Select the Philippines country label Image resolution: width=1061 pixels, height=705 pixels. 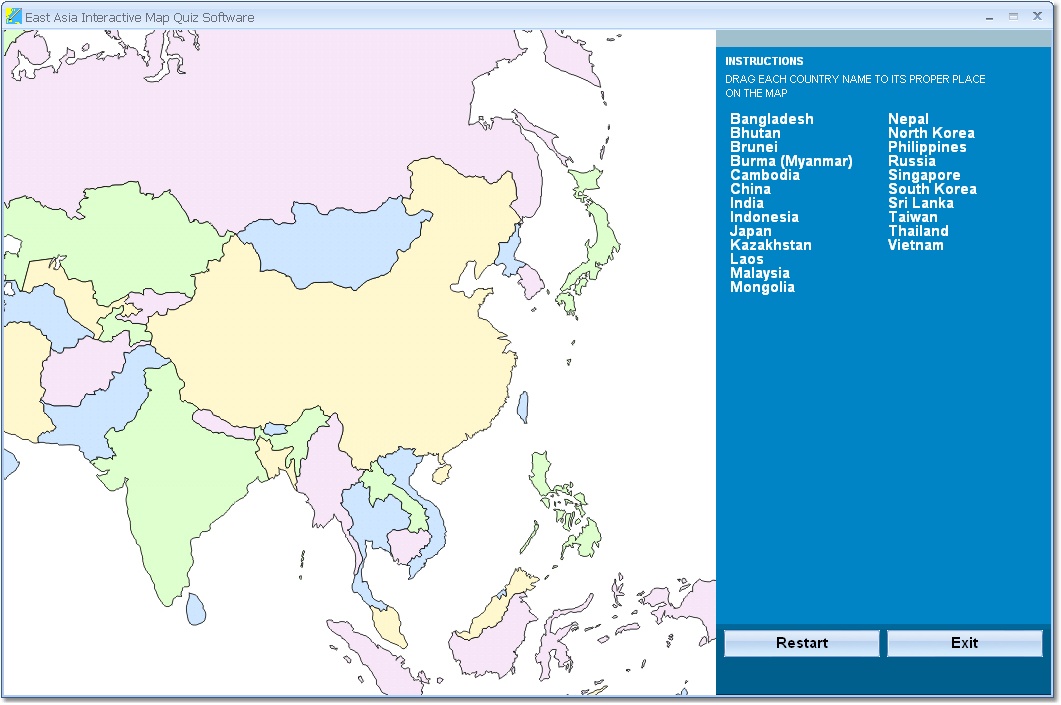click(927, 147)
